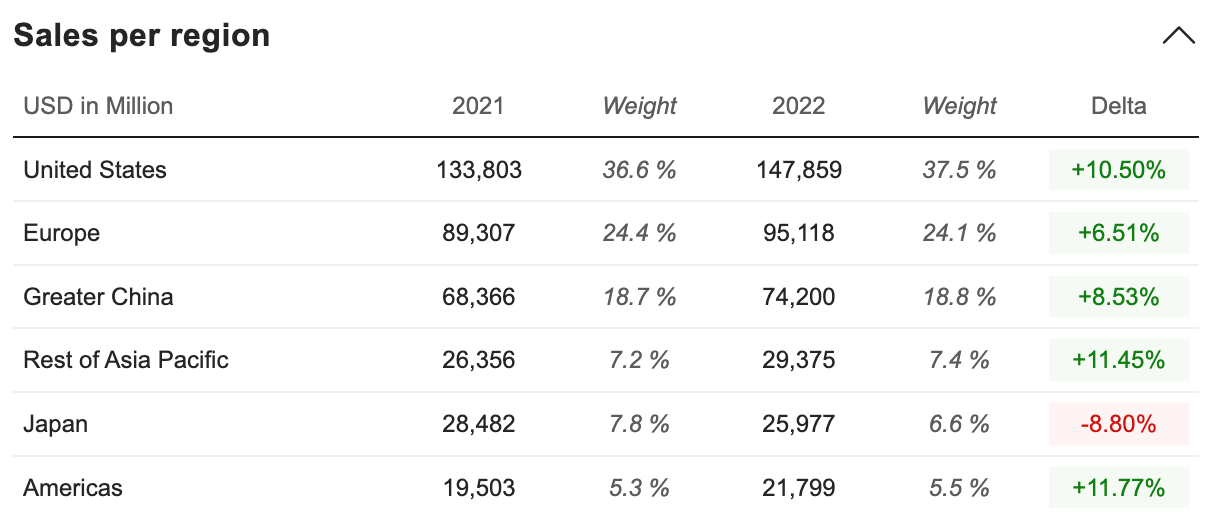Click the +6.51% Europe delta badge
This screenshot has width=1212, height=530.
1118,234
